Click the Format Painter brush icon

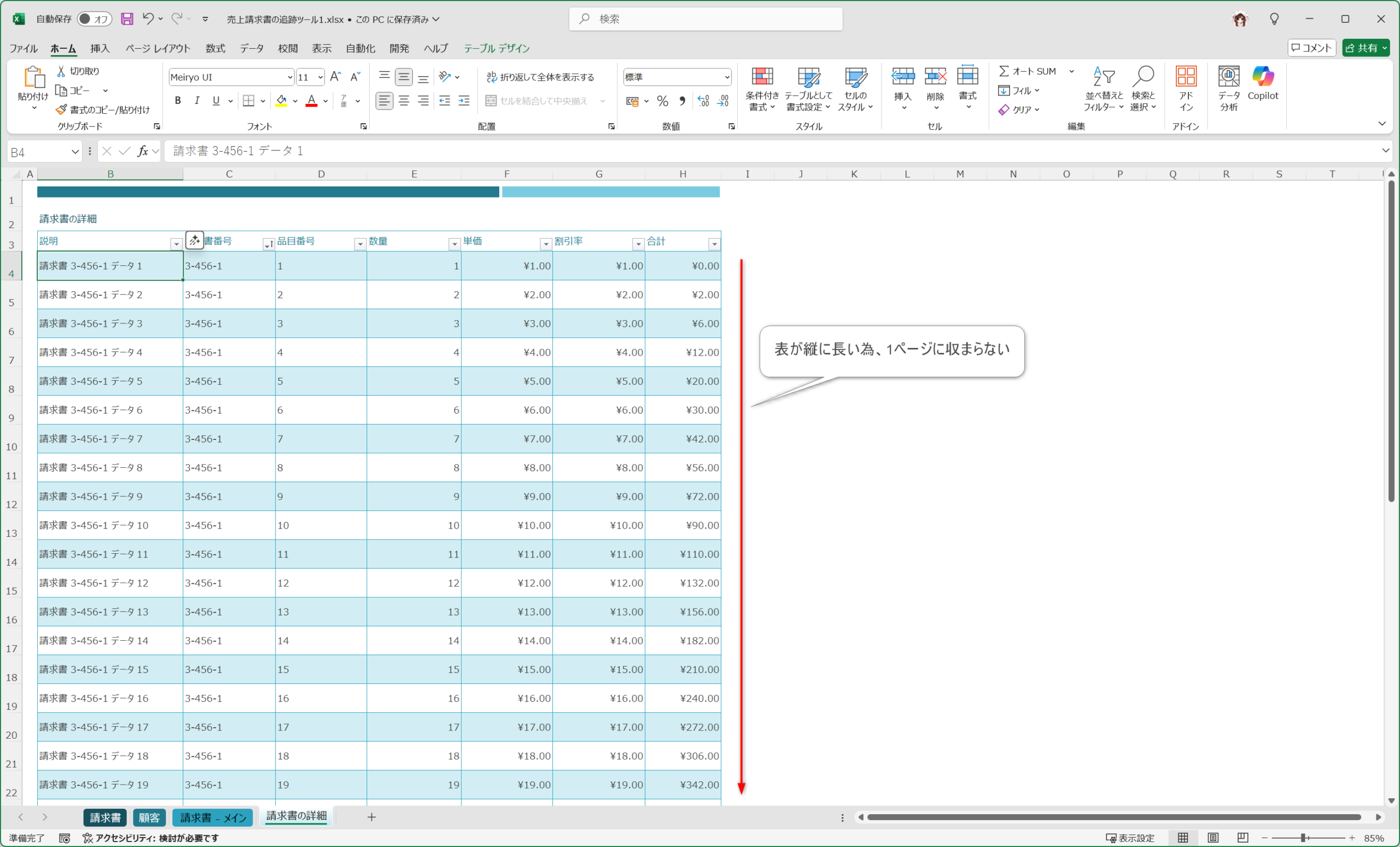[61, 109]
